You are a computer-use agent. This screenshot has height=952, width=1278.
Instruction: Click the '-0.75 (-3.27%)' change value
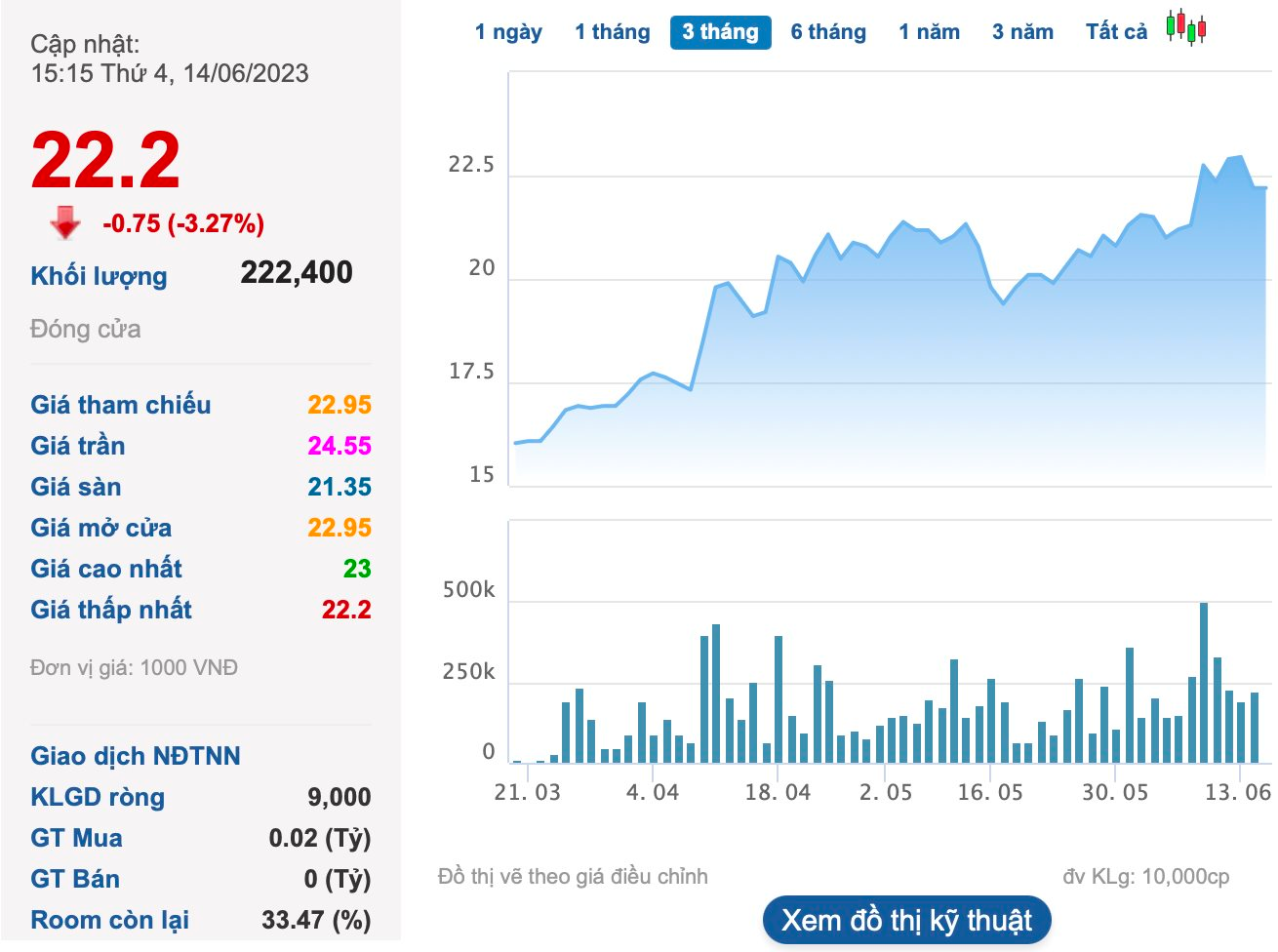click(x=183, y=223)
